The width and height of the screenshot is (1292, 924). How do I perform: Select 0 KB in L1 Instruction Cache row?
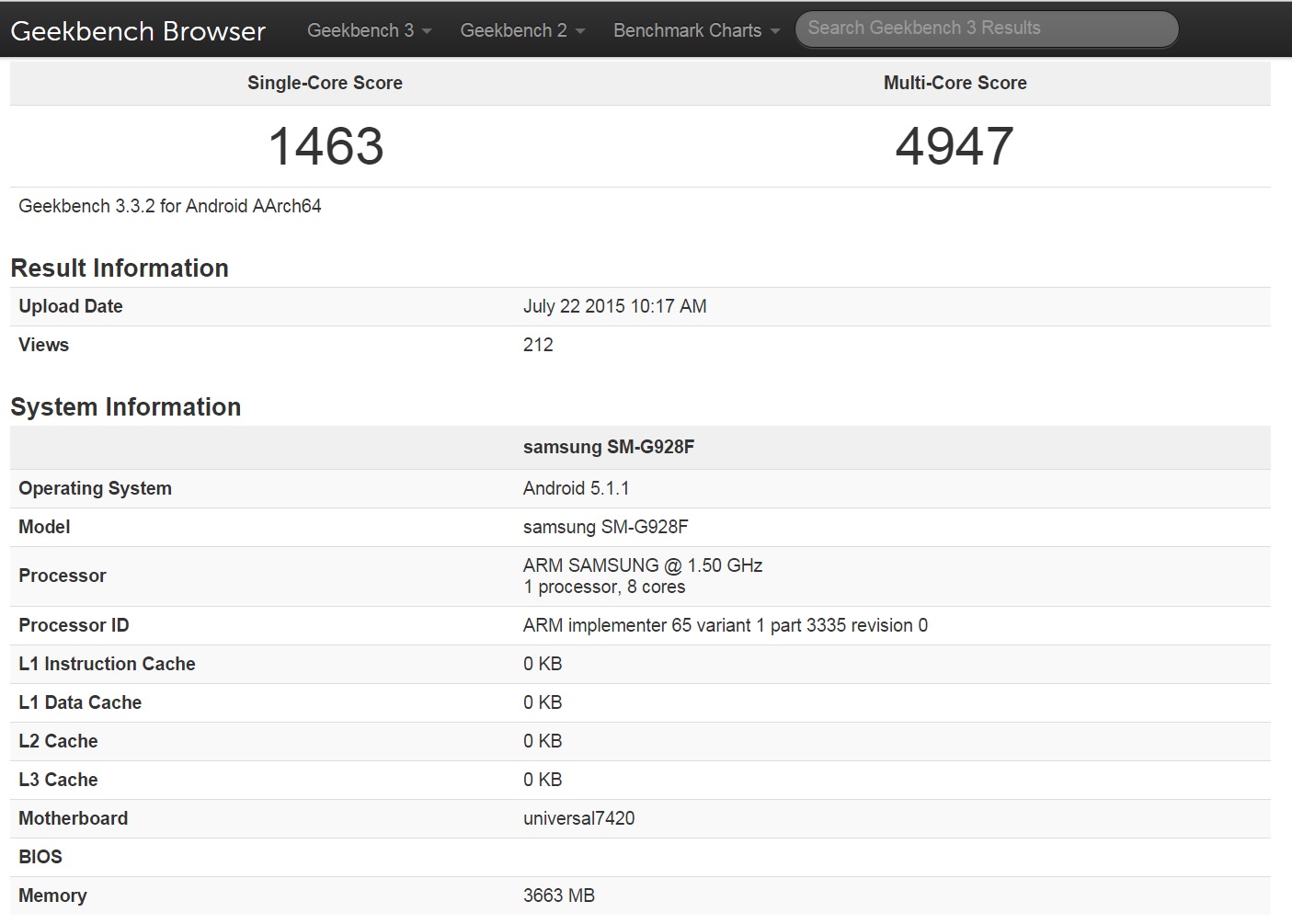click(x=543, y=664)
